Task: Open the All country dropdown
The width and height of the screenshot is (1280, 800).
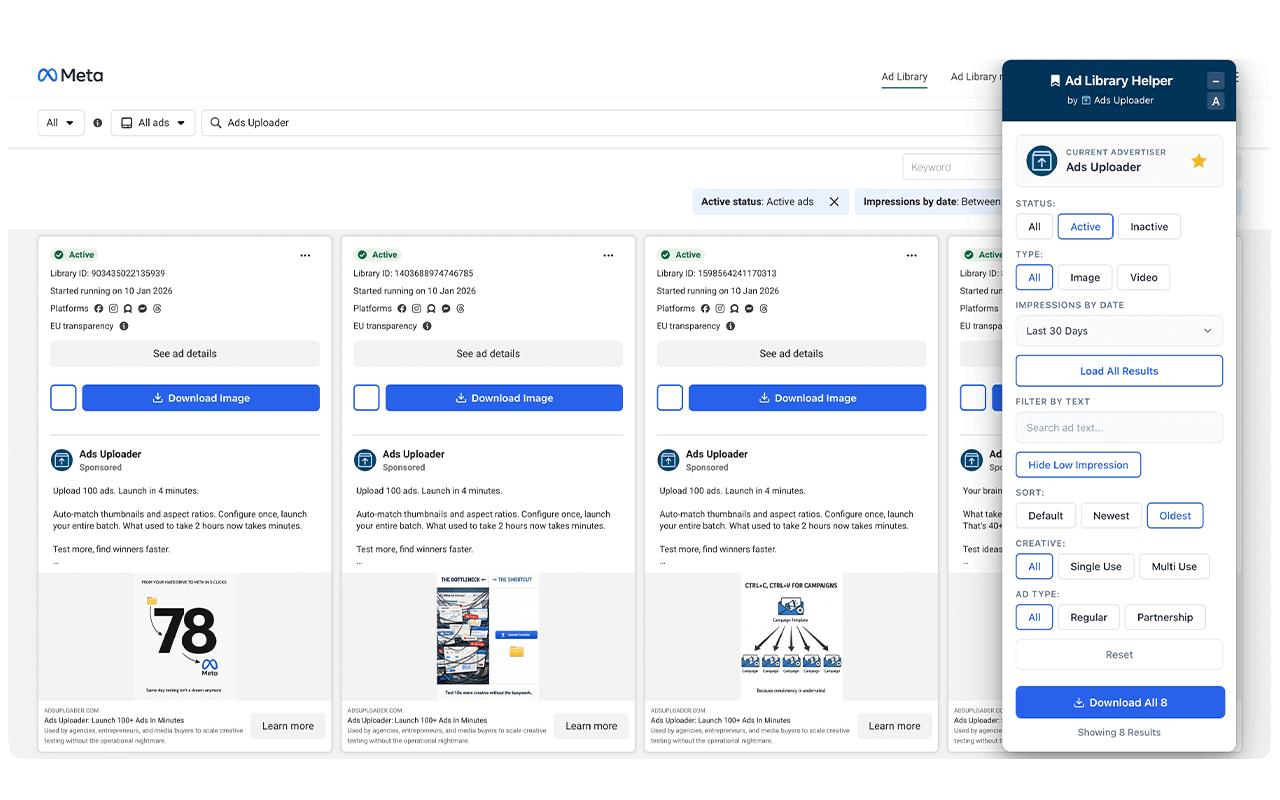Action: (61, 123)
